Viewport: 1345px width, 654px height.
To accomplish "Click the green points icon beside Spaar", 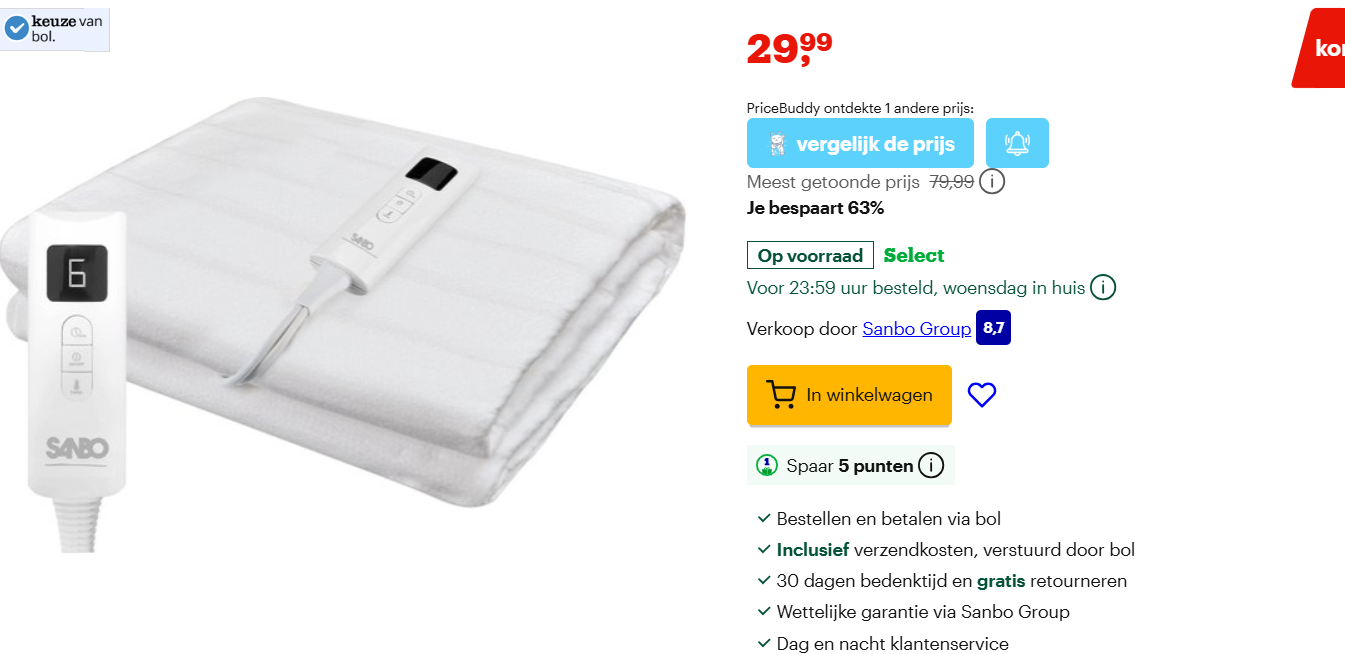I will pyautogui.click(x=767, y=465).
